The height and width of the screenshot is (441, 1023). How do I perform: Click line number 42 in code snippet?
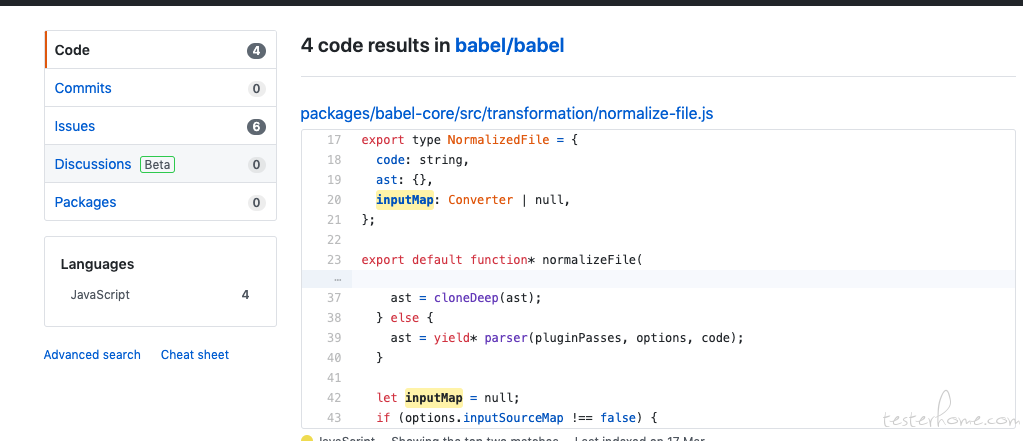pyautogui.click(x=334, y=397)
